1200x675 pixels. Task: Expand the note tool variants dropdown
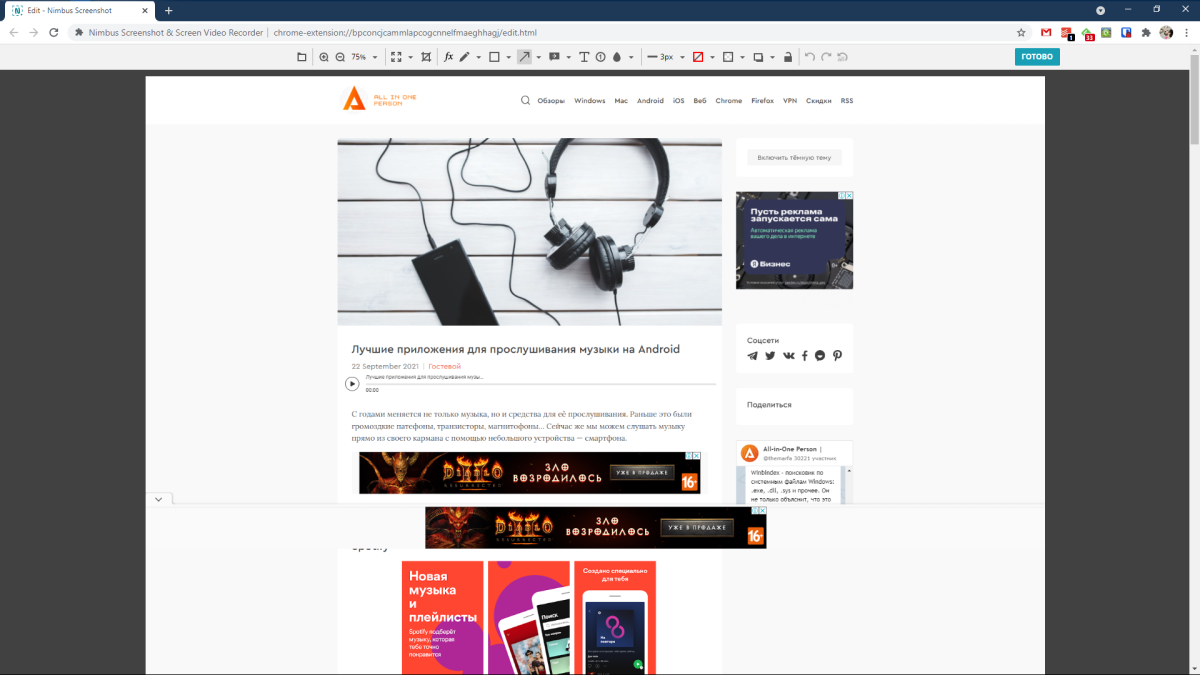[x=569, y=57]
